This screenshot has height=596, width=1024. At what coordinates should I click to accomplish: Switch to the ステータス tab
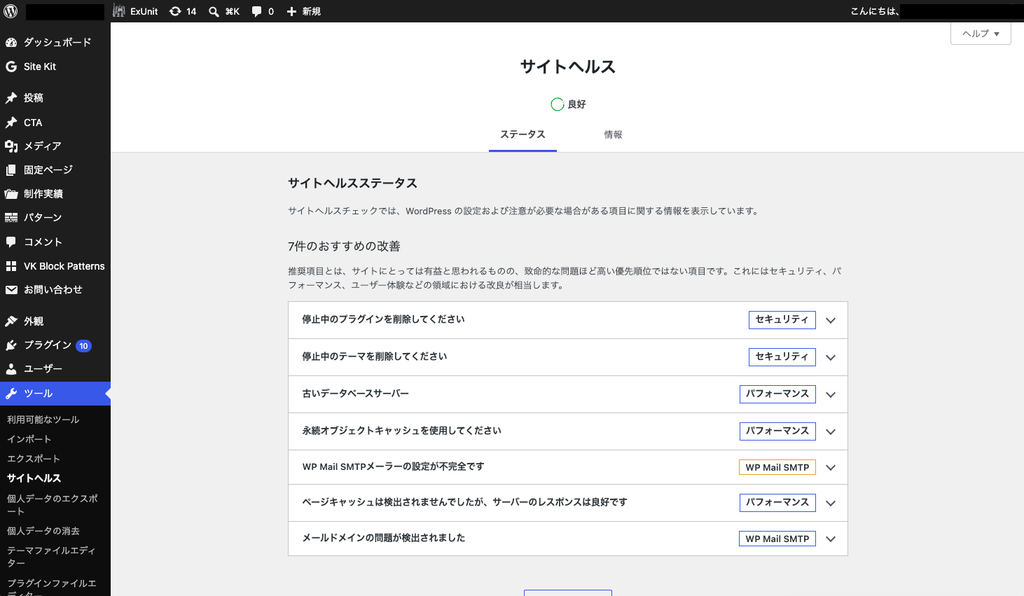522,134
